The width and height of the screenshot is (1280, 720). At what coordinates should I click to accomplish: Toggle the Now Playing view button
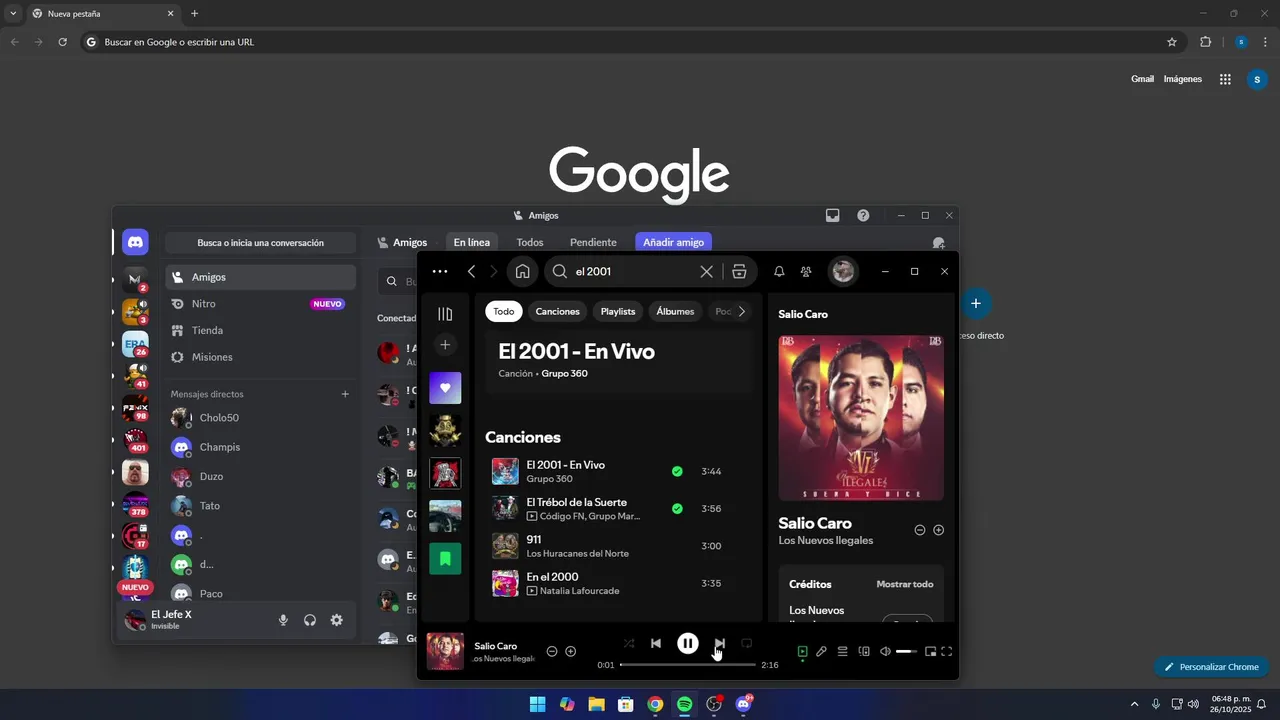point(802,652)
